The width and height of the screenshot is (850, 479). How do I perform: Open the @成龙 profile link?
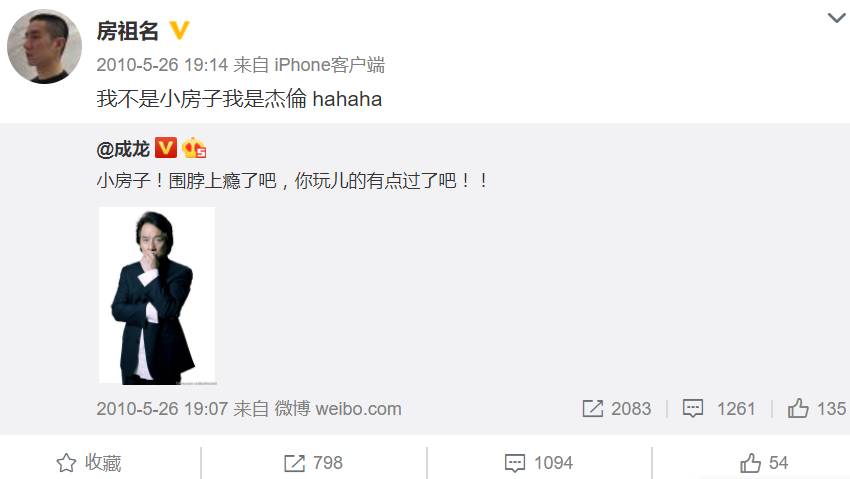pos(123,148)
